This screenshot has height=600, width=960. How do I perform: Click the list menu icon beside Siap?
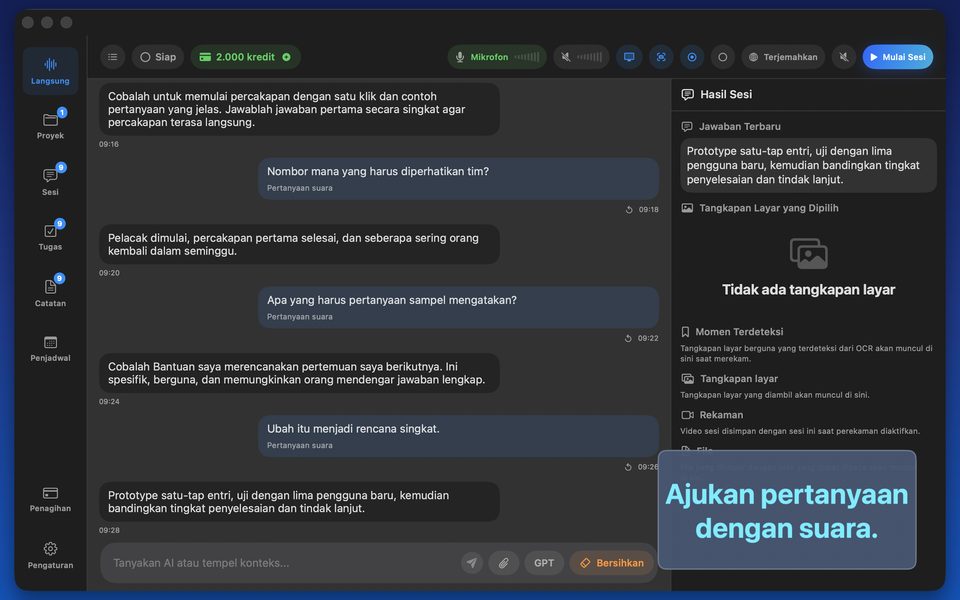pos(113,57)
